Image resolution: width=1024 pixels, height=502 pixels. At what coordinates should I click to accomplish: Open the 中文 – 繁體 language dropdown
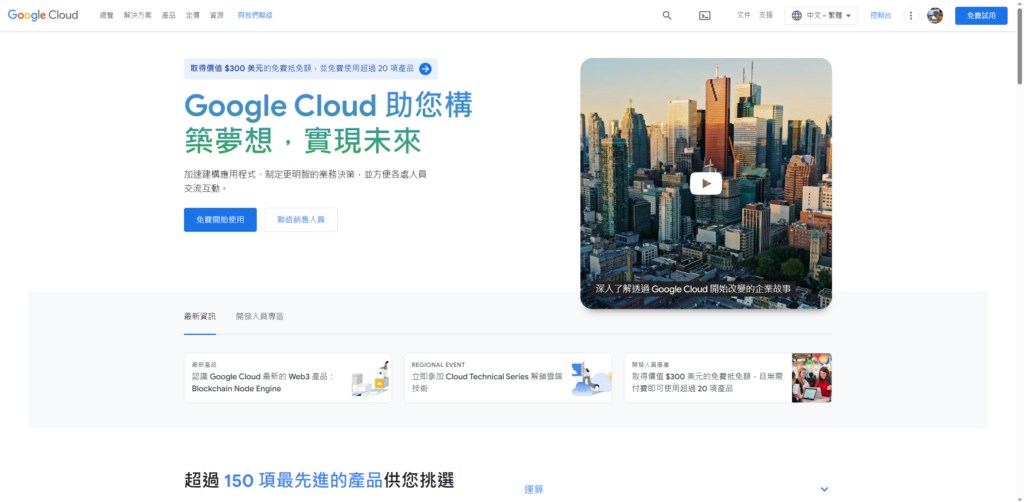pos(822,16)
